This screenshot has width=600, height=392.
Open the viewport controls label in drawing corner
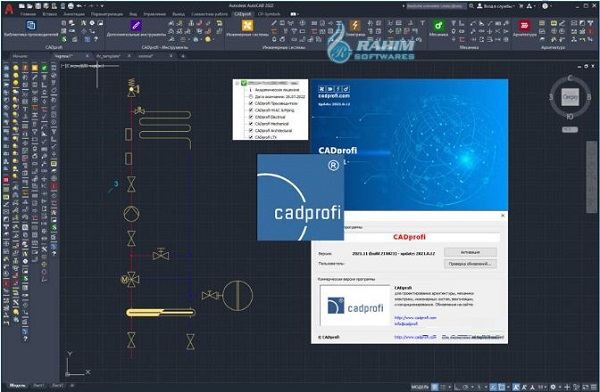tap(82, 66)
